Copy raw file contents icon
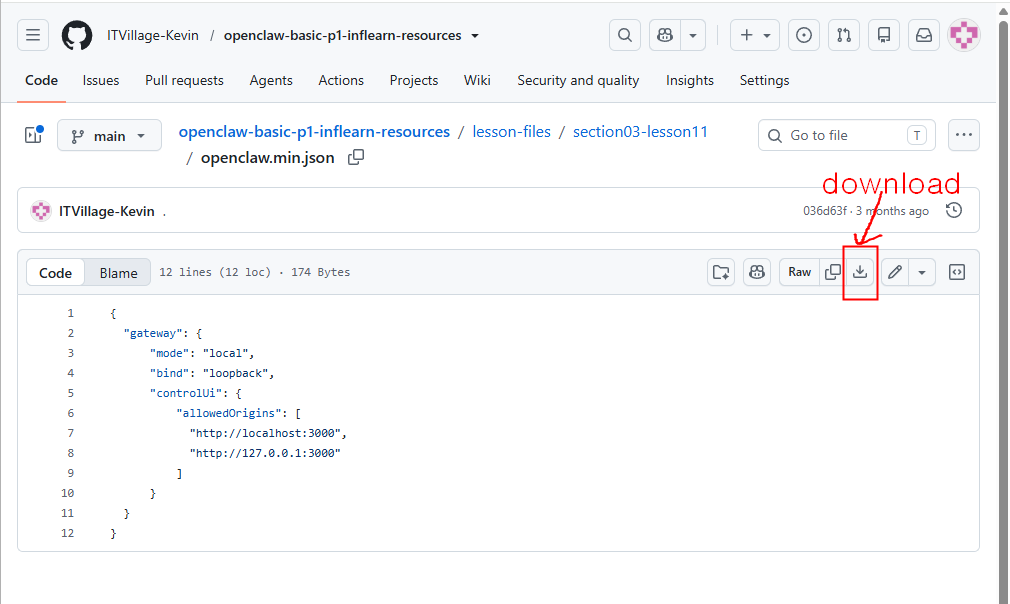This screenshot has height=604, width=1010. 832,272
